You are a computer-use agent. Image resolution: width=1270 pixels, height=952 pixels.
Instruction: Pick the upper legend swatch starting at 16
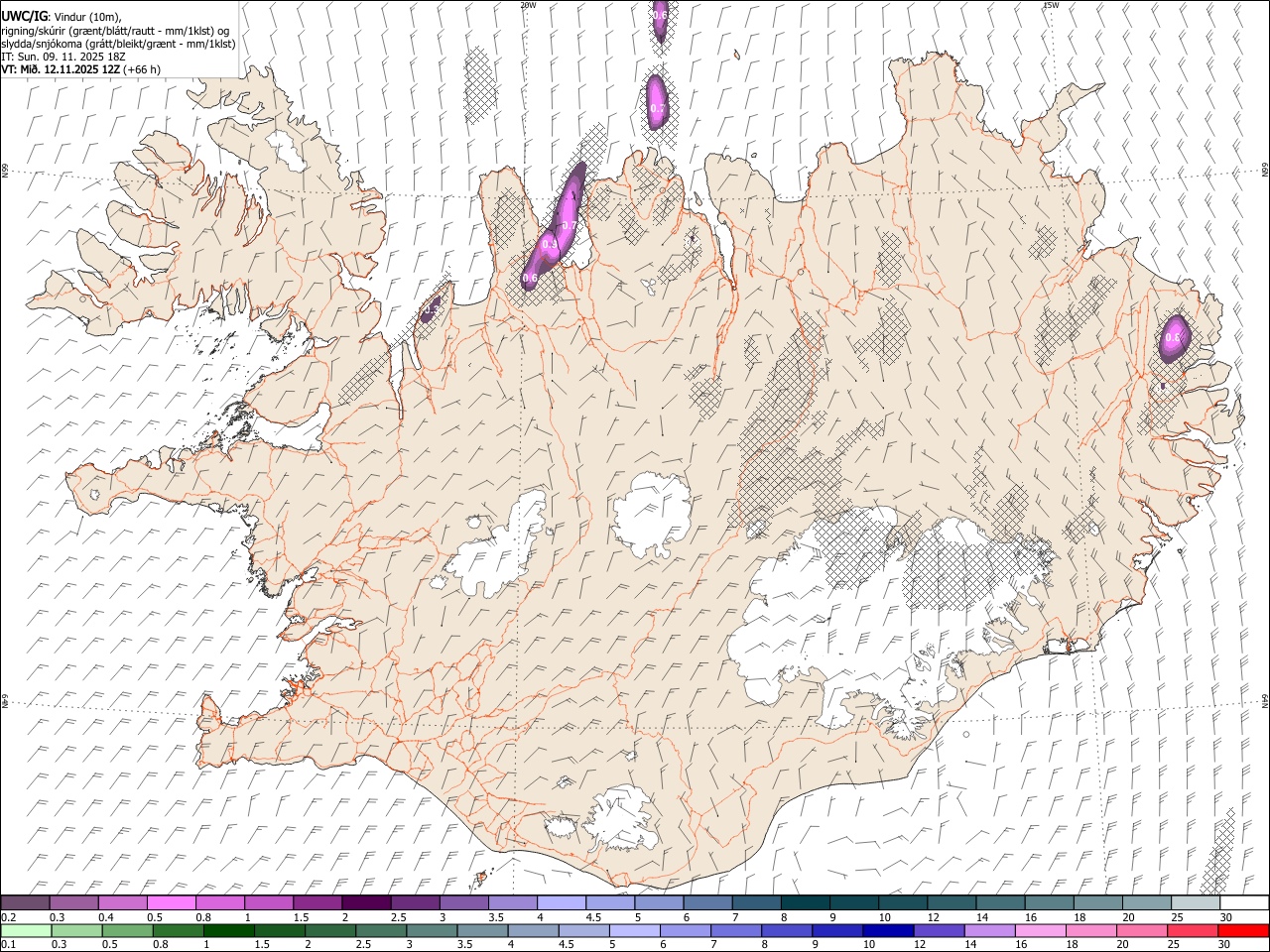point(1049,903)
